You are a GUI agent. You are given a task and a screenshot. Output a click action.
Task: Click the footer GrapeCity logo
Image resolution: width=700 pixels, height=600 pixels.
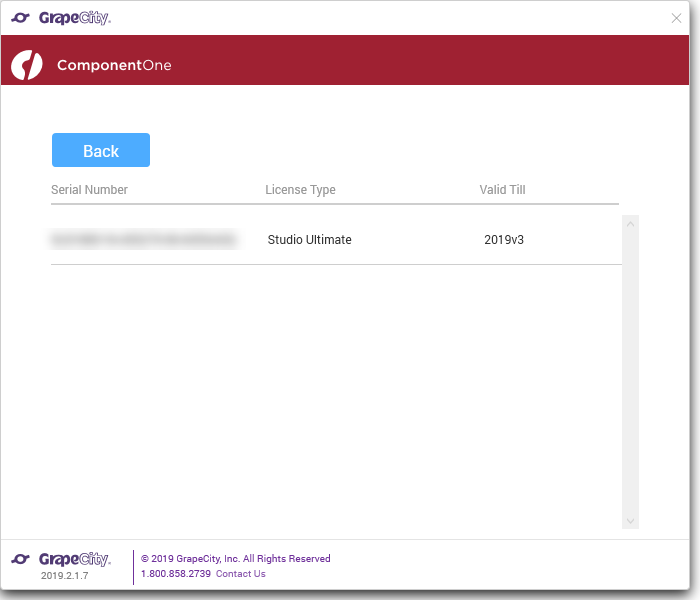[61, 559]
